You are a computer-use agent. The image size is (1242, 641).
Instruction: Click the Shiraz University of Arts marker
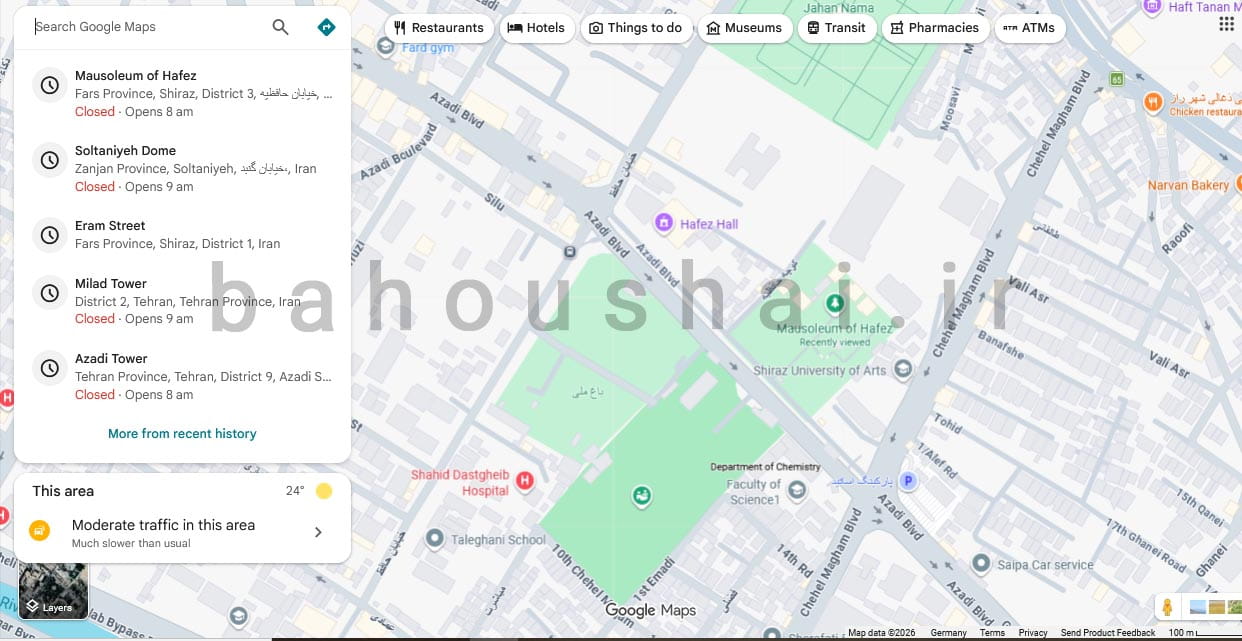click(x=903, y=371)
